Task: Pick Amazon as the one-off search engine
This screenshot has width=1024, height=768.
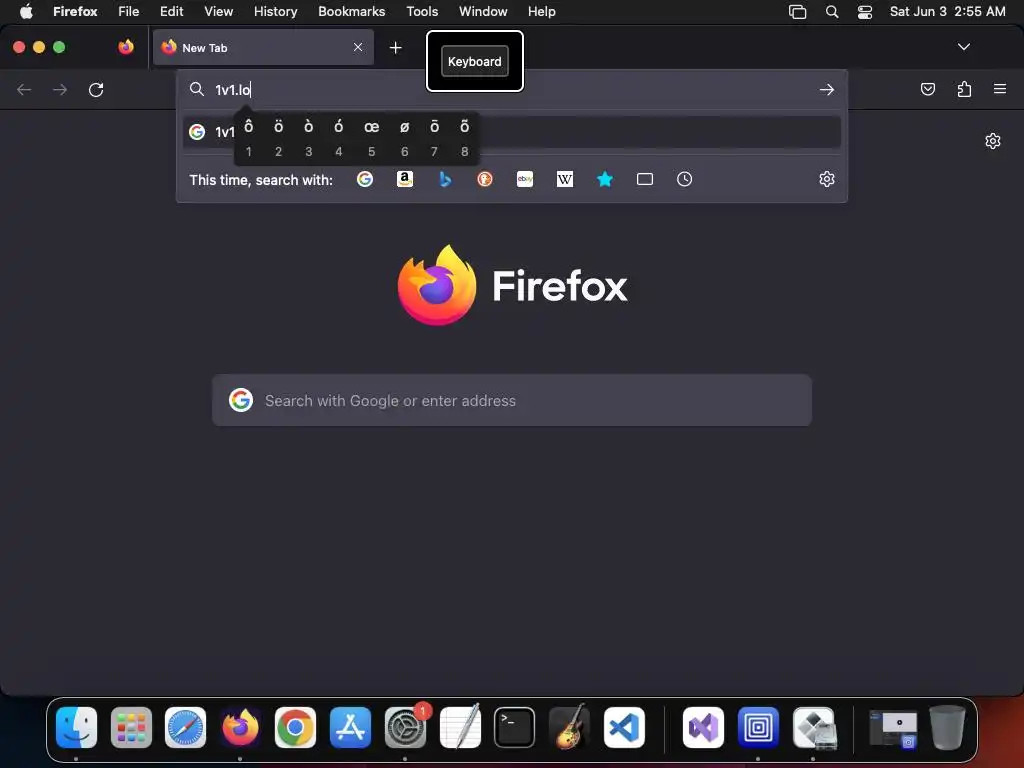Action: [x=405, y=179]
